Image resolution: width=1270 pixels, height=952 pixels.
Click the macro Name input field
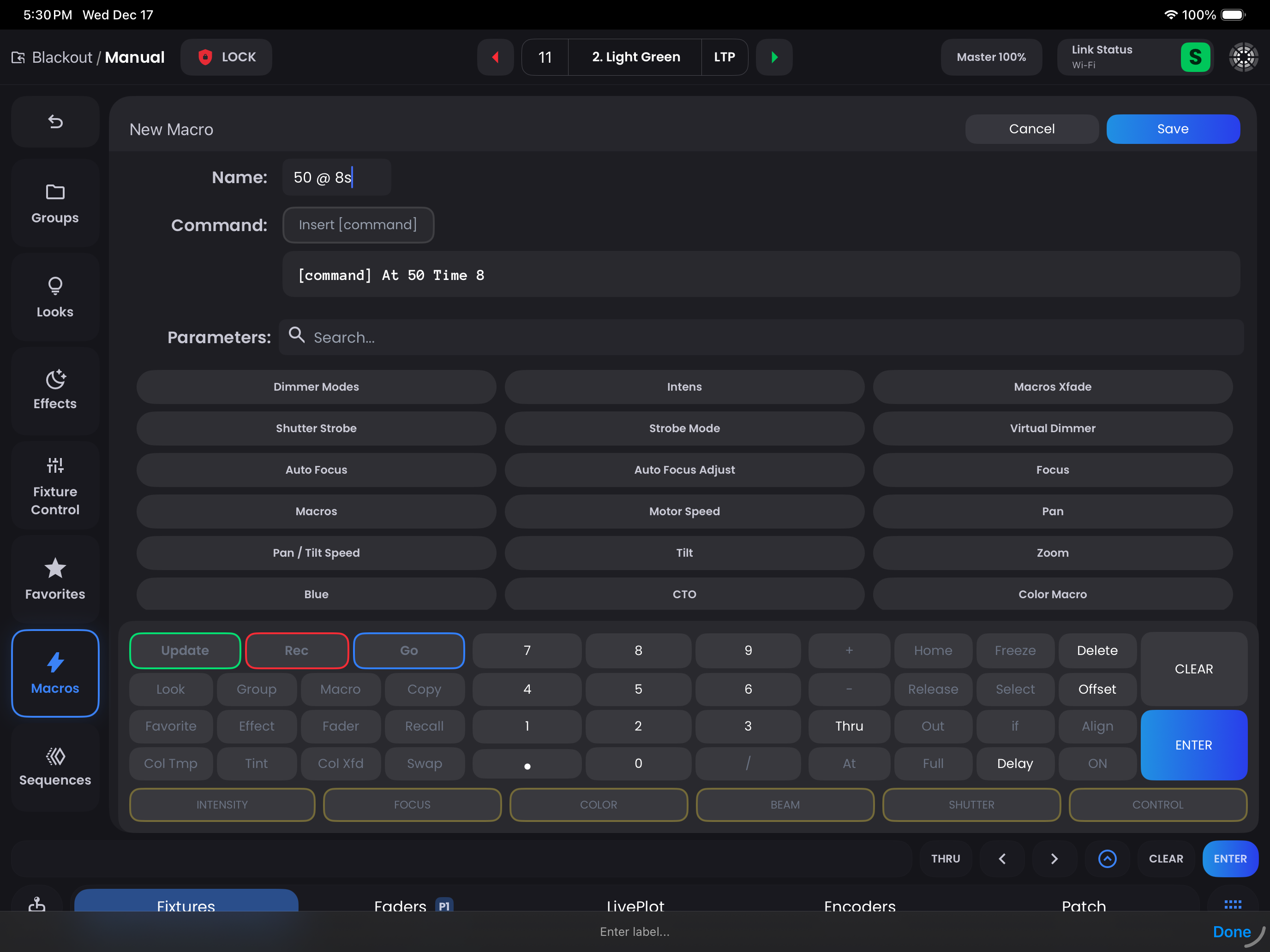pos(336,177)
